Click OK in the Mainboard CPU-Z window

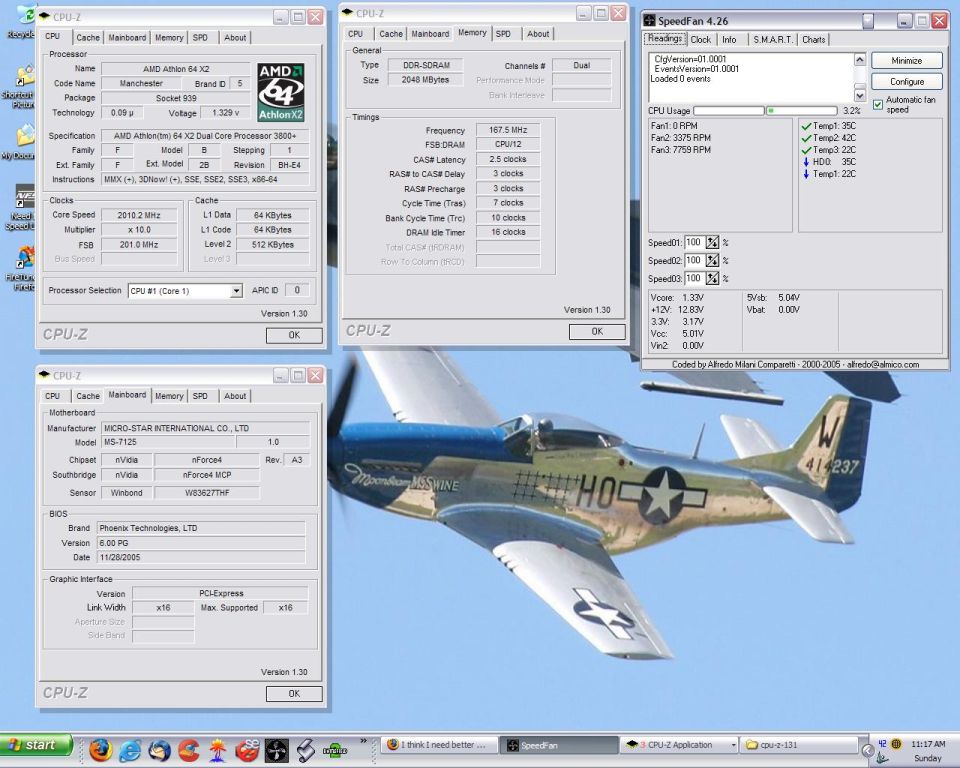[294, 694]
